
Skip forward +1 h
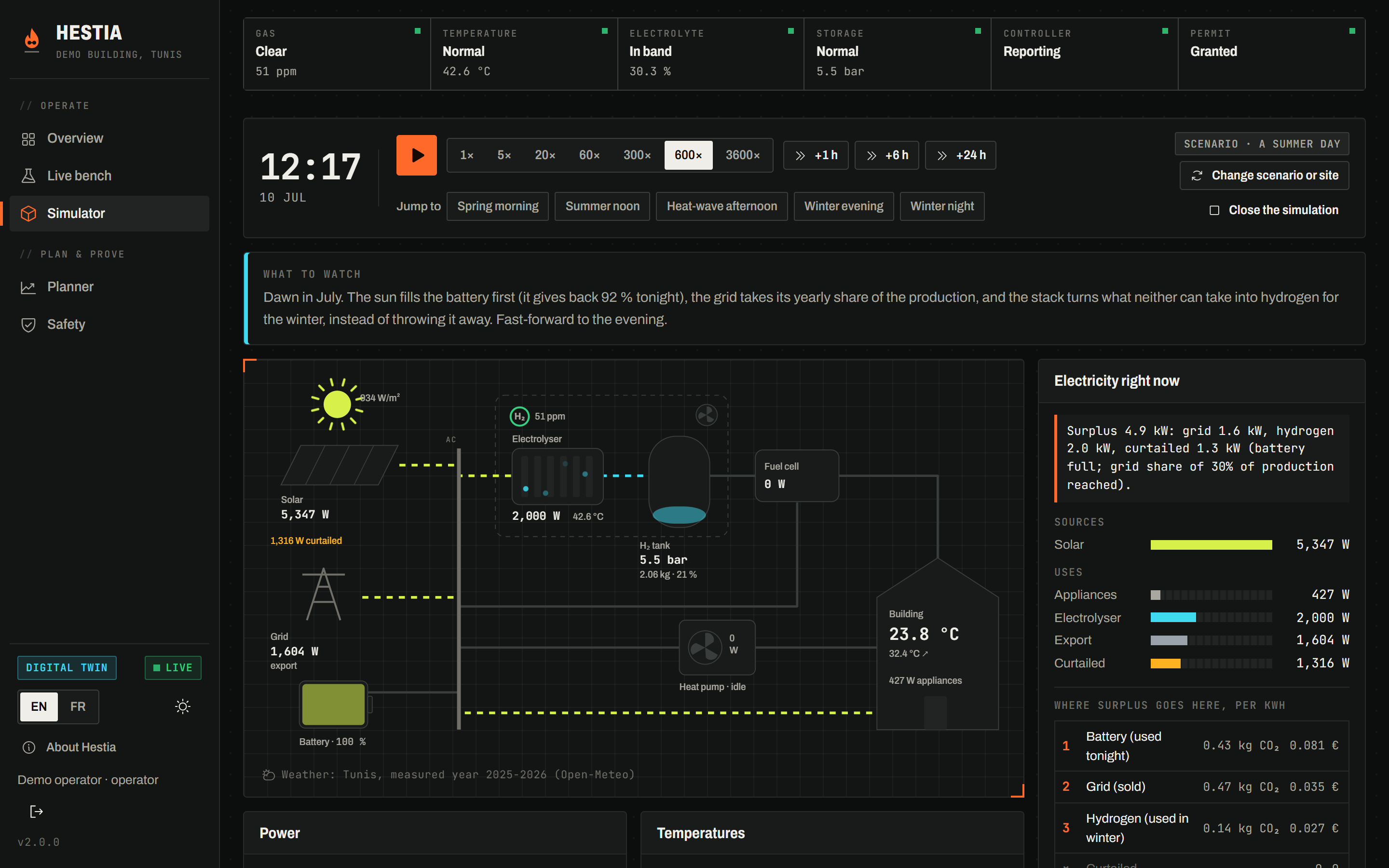pyautogui.click(x=816, y=155)
